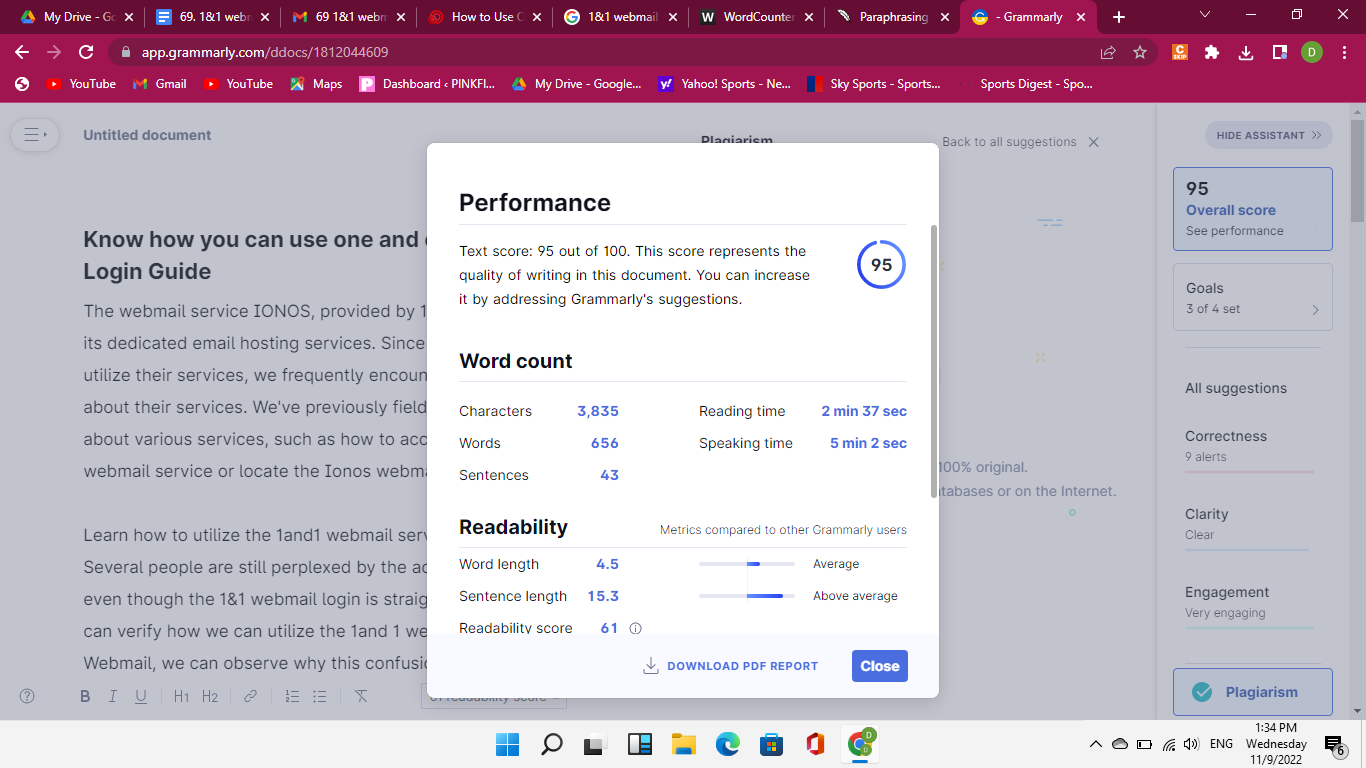1366x768 pixels.
Task: Switch to the Google 1&1 webmail tab
Action: (x=618, y=17)
